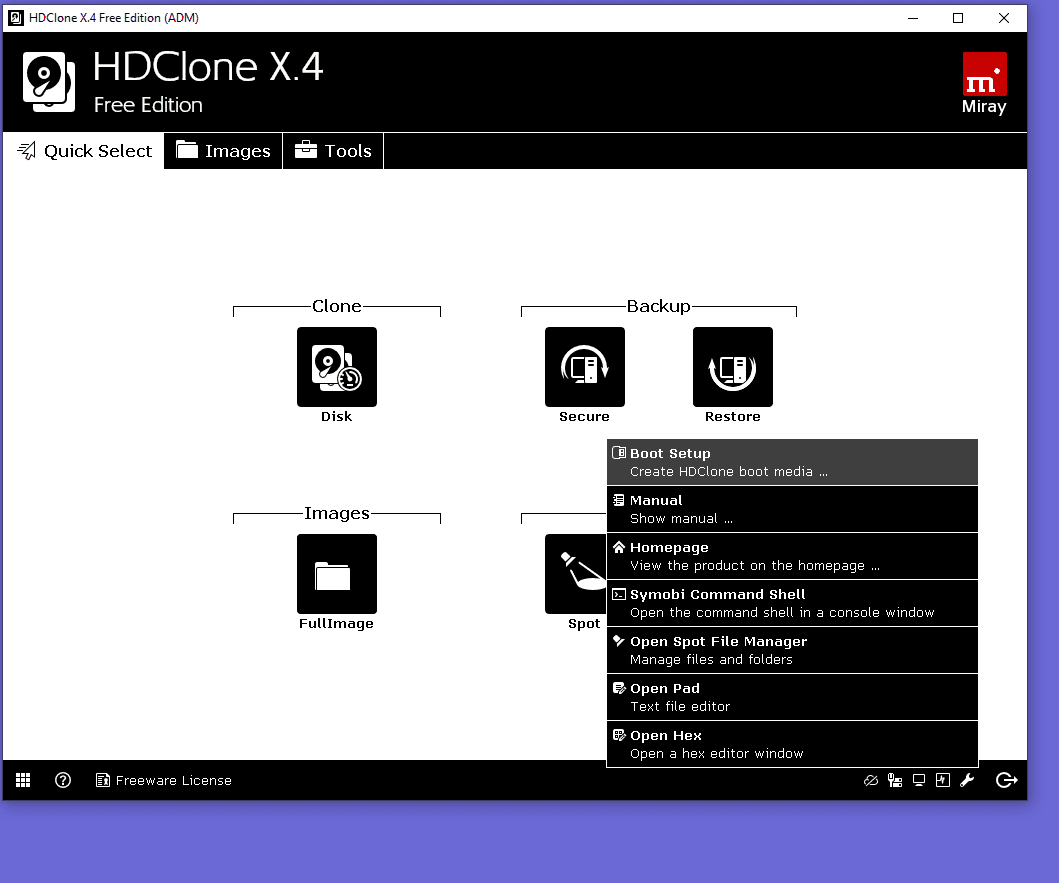Select Boot Setup menu entry
Screen dimensions: 1059x883
tap(792, 462)
